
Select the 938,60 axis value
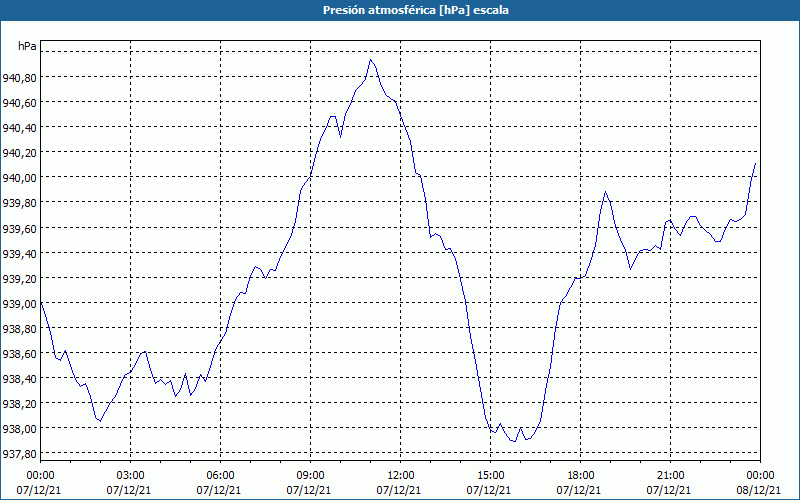click(x=19, y=354)
